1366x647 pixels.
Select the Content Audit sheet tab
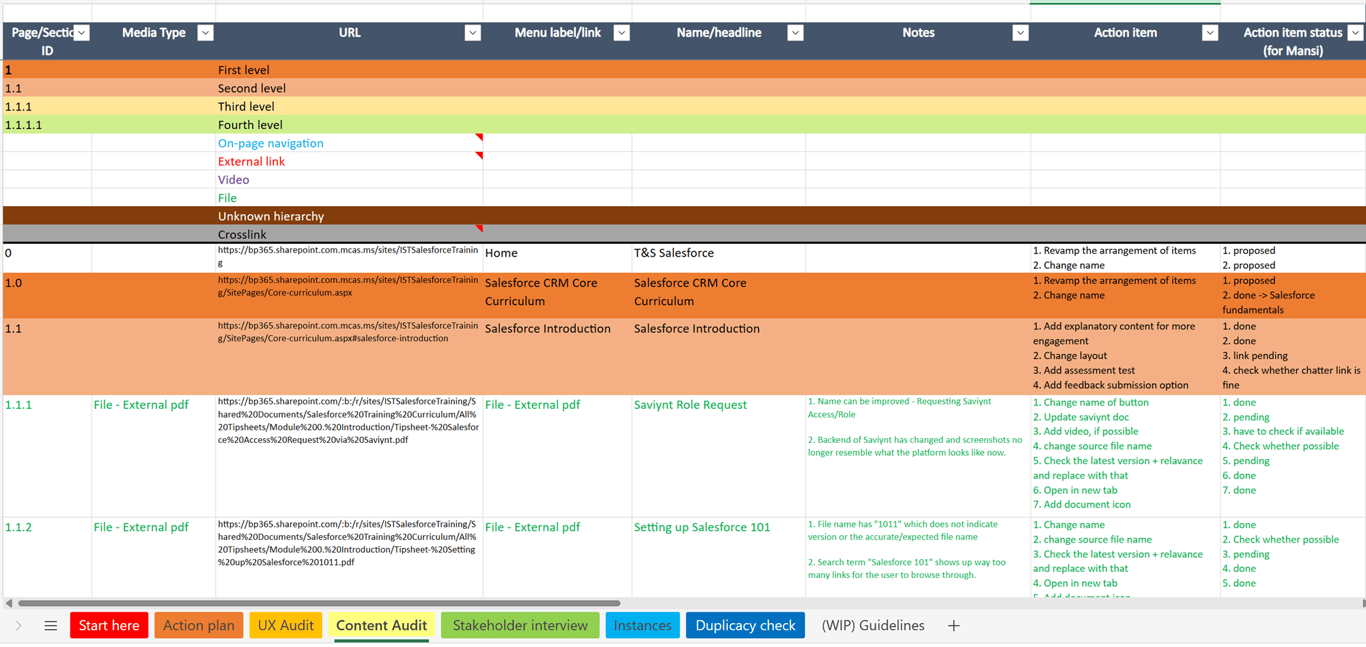[381, 626]
